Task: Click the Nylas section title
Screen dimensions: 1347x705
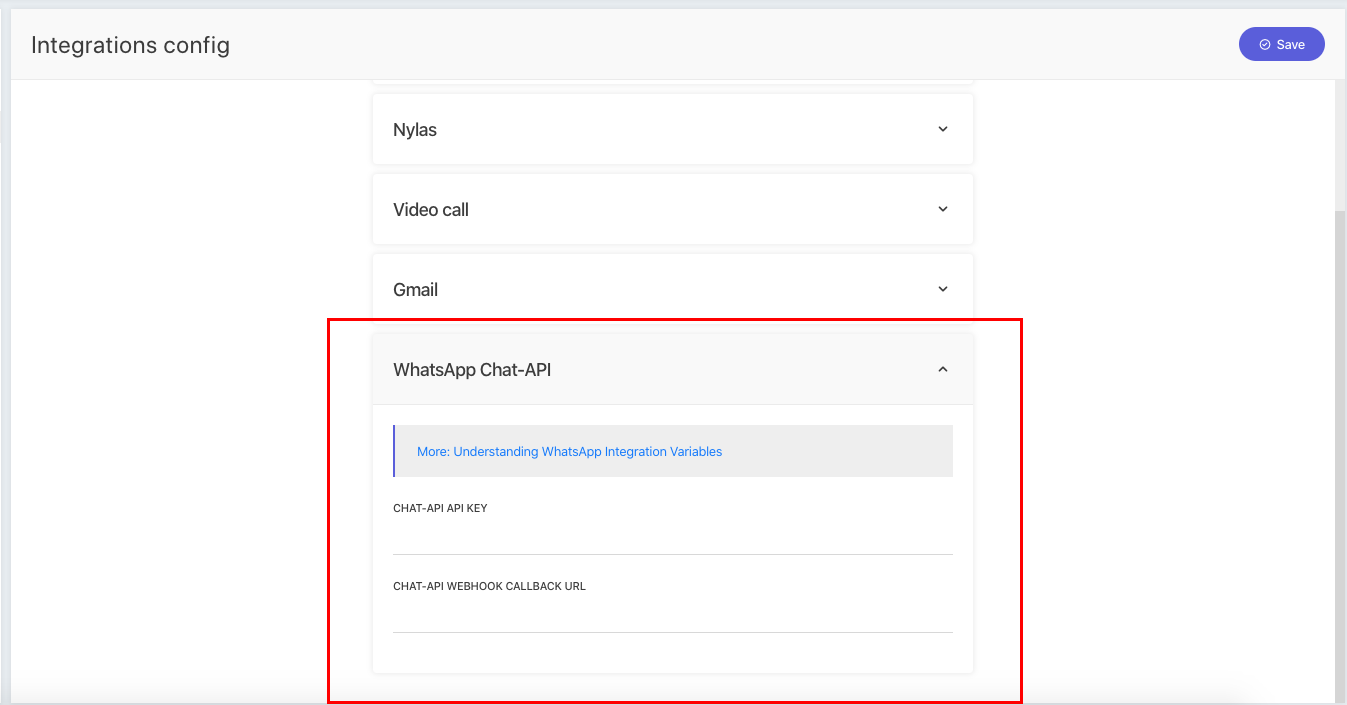Action: 415,130
